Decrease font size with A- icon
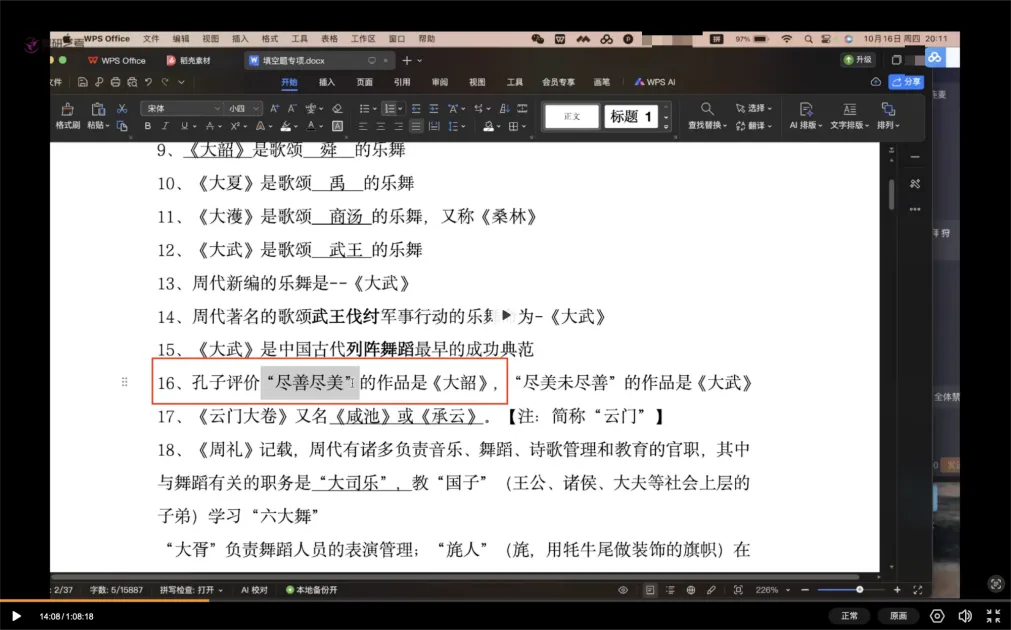This screenshot has width=1011, height=630. pyautogui.click(x=292, y=108)
